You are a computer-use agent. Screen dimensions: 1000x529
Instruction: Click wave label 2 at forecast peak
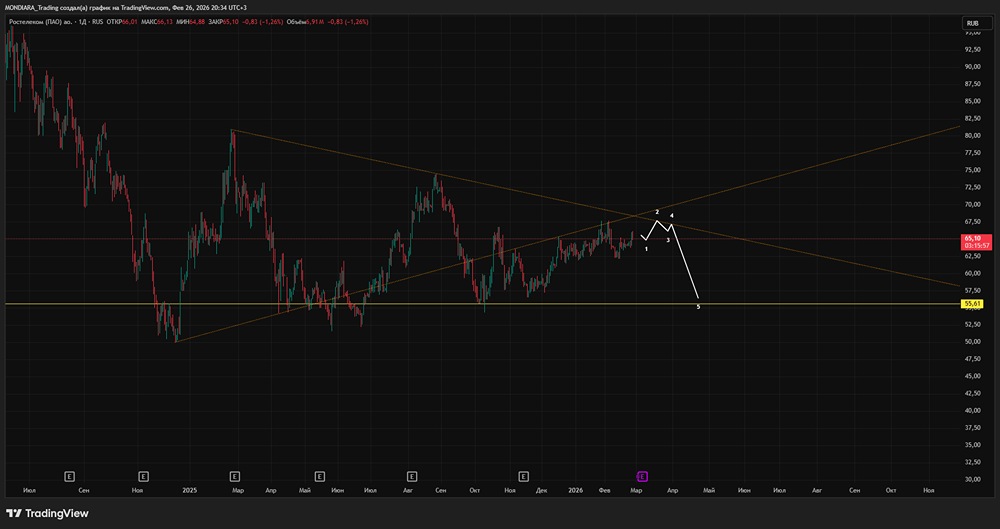click(x=657, y=212)
